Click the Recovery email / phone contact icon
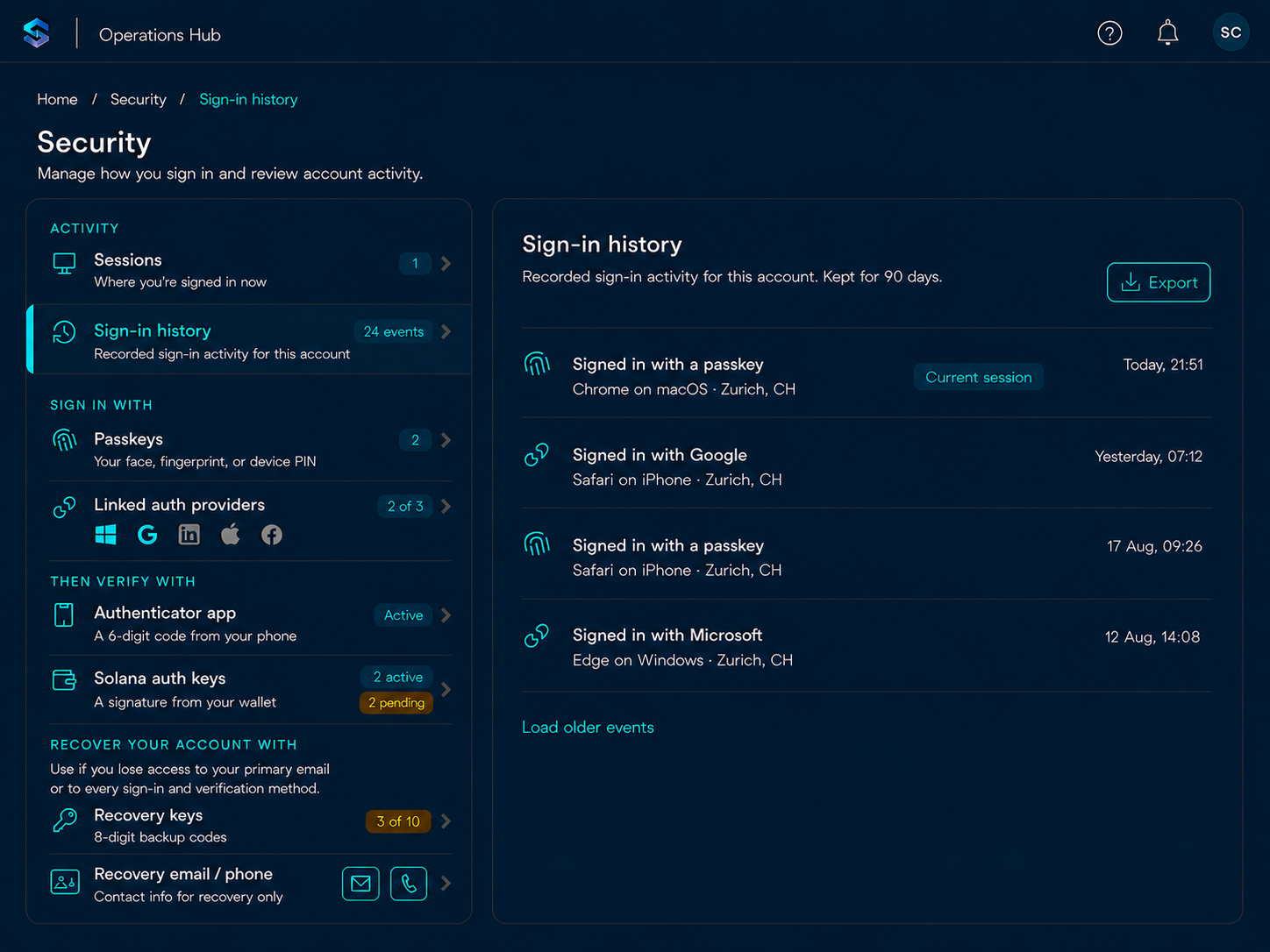Image resolution: width=1270 pixels, height=952 pixels. tap(65, 882)
